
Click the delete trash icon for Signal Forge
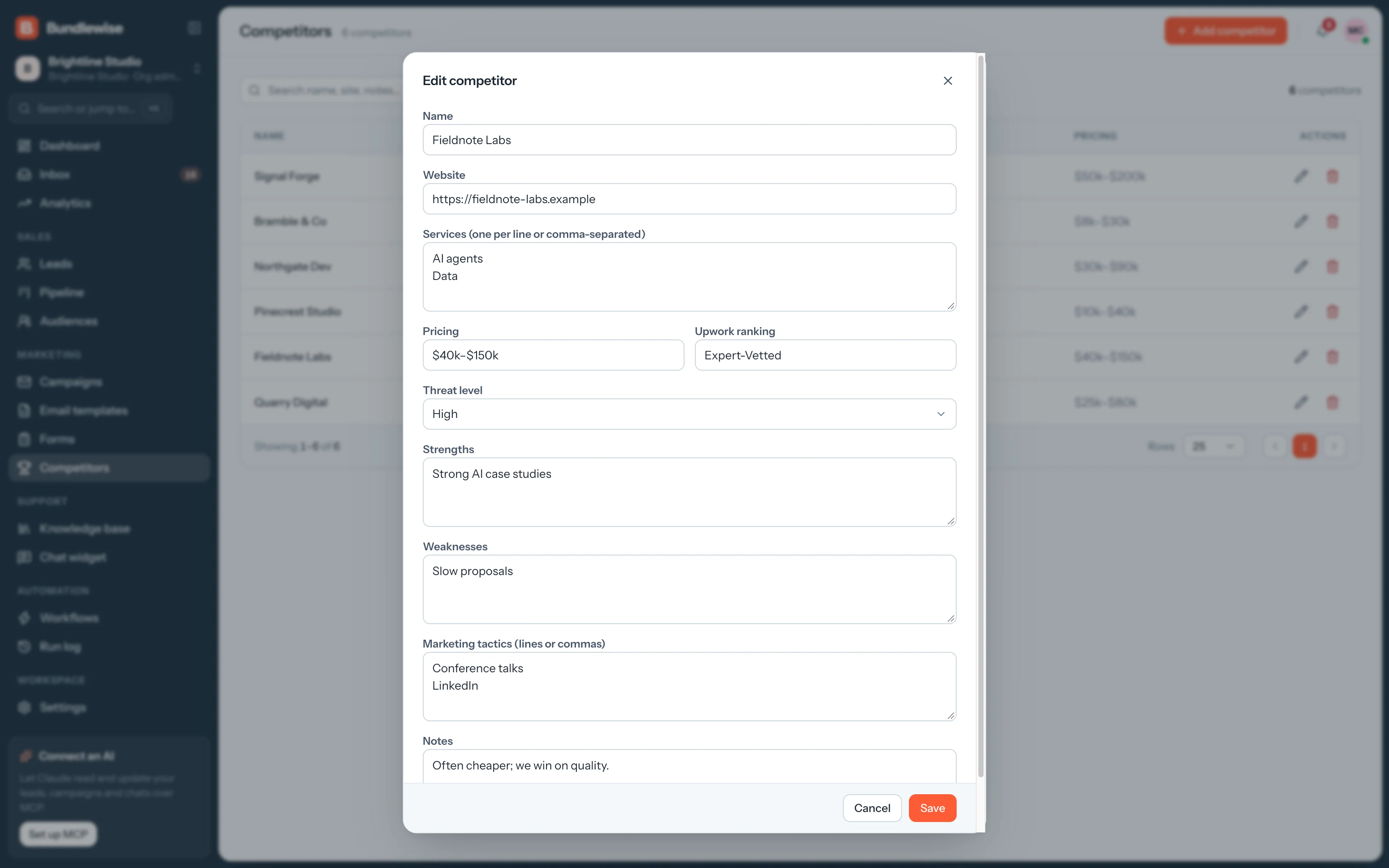pos(1332,176)
